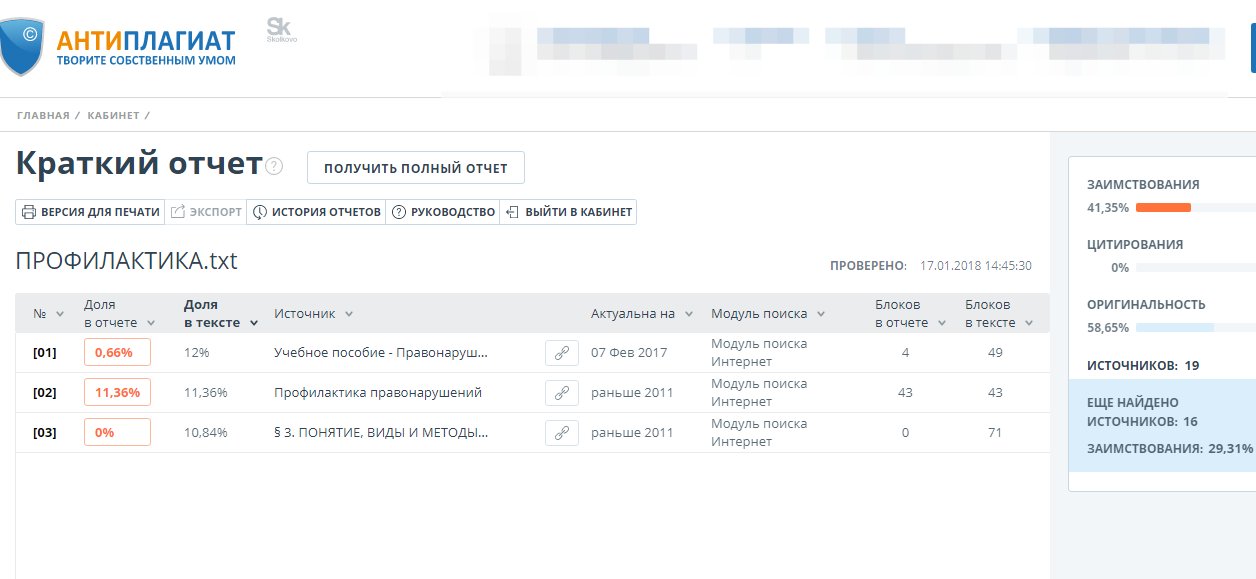The width and height of the screenshot is (1256, 579).
Task: Open История отчетов report history
Action: [316, 212]
